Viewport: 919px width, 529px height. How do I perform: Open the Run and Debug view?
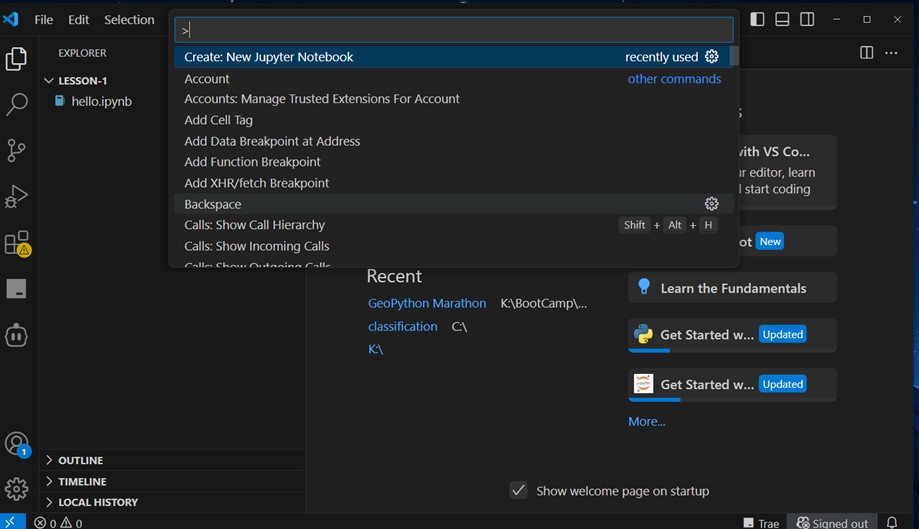coord(16,196)
